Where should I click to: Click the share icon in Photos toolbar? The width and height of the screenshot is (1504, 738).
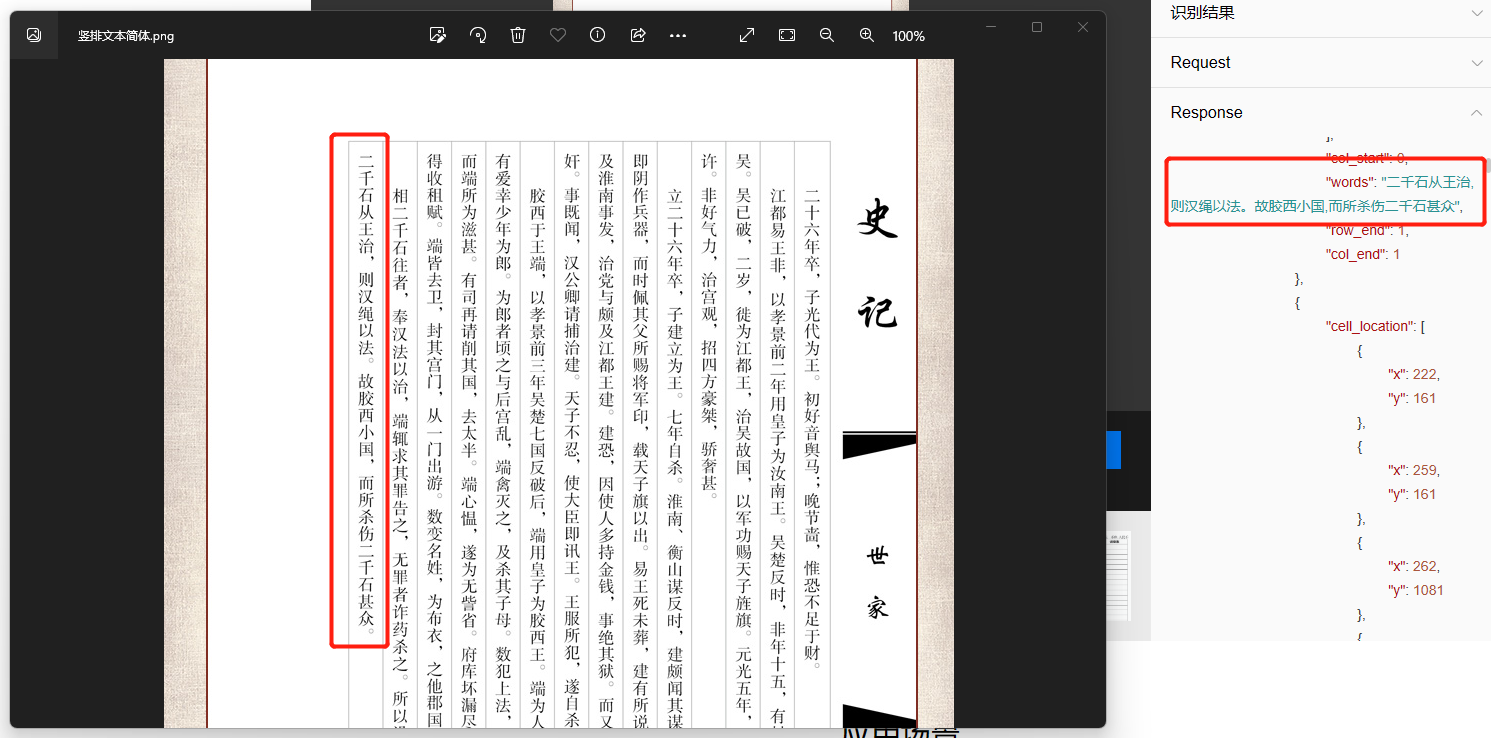(x=638, y=35)
